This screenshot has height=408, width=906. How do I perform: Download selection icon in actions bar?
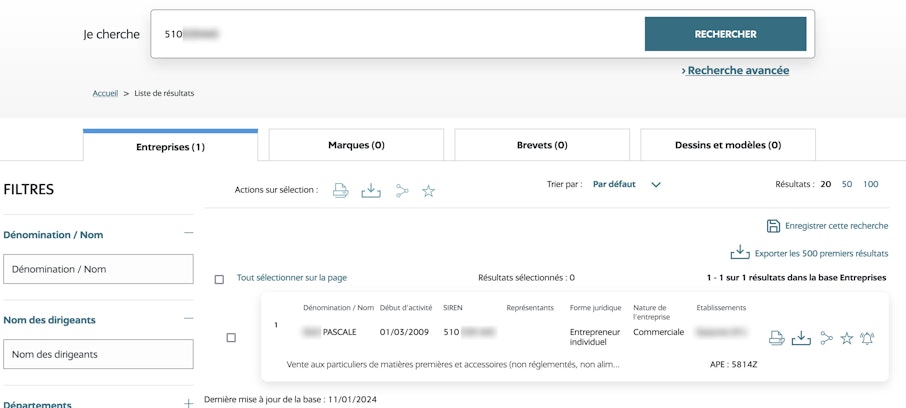pos(371,191)
